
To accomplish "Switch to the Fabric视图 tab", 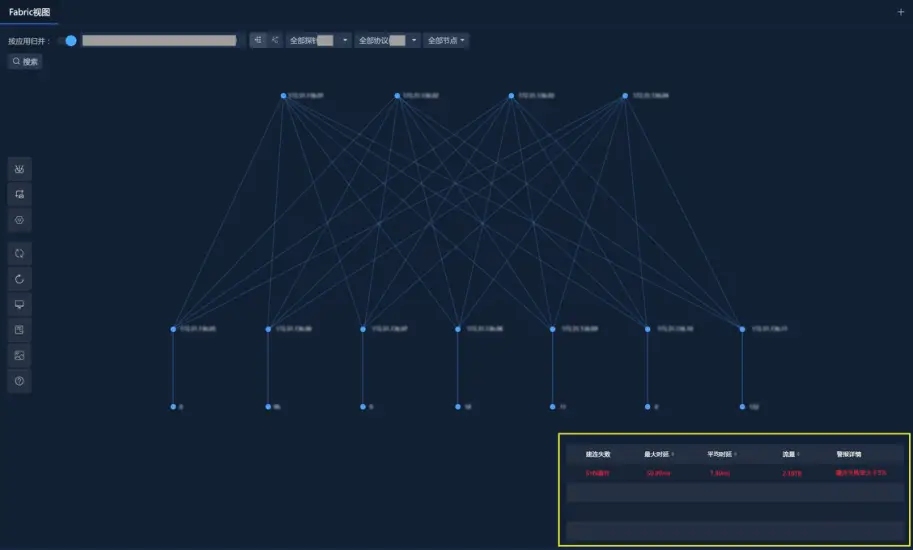I will tap(29, 12).
